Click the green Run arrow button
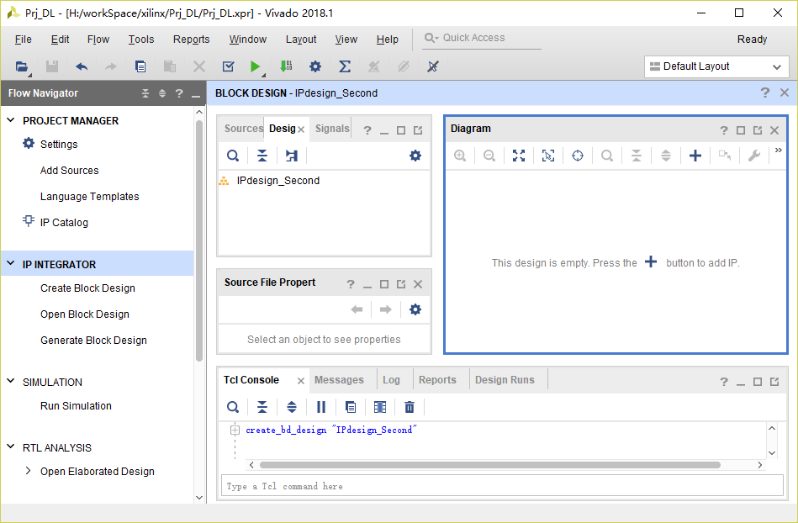798x523 pixels. pyautogui.click(x=255, y=67)
